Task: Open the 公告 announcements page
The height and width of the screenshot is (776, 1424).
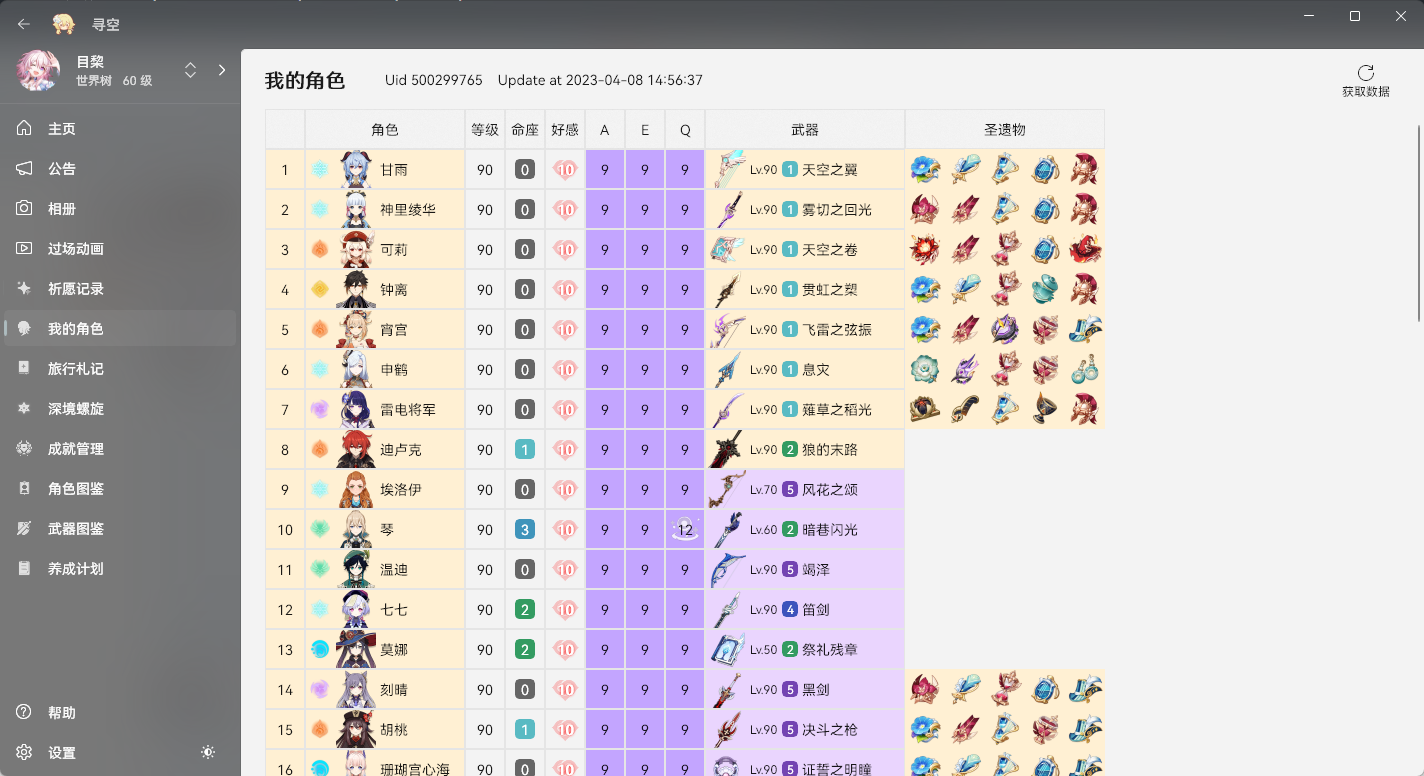Action: point(120,169)
